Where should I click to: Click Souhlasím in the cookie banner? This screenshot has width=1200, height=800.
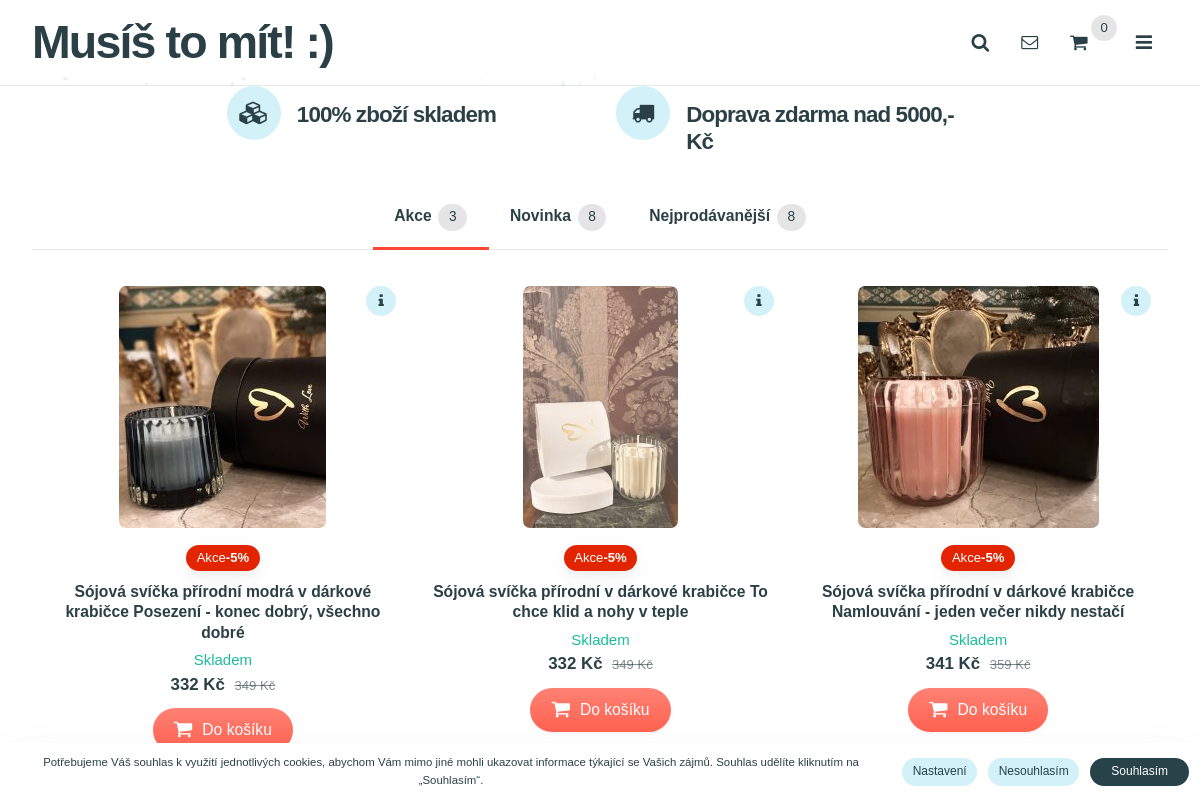(1139, 771)
